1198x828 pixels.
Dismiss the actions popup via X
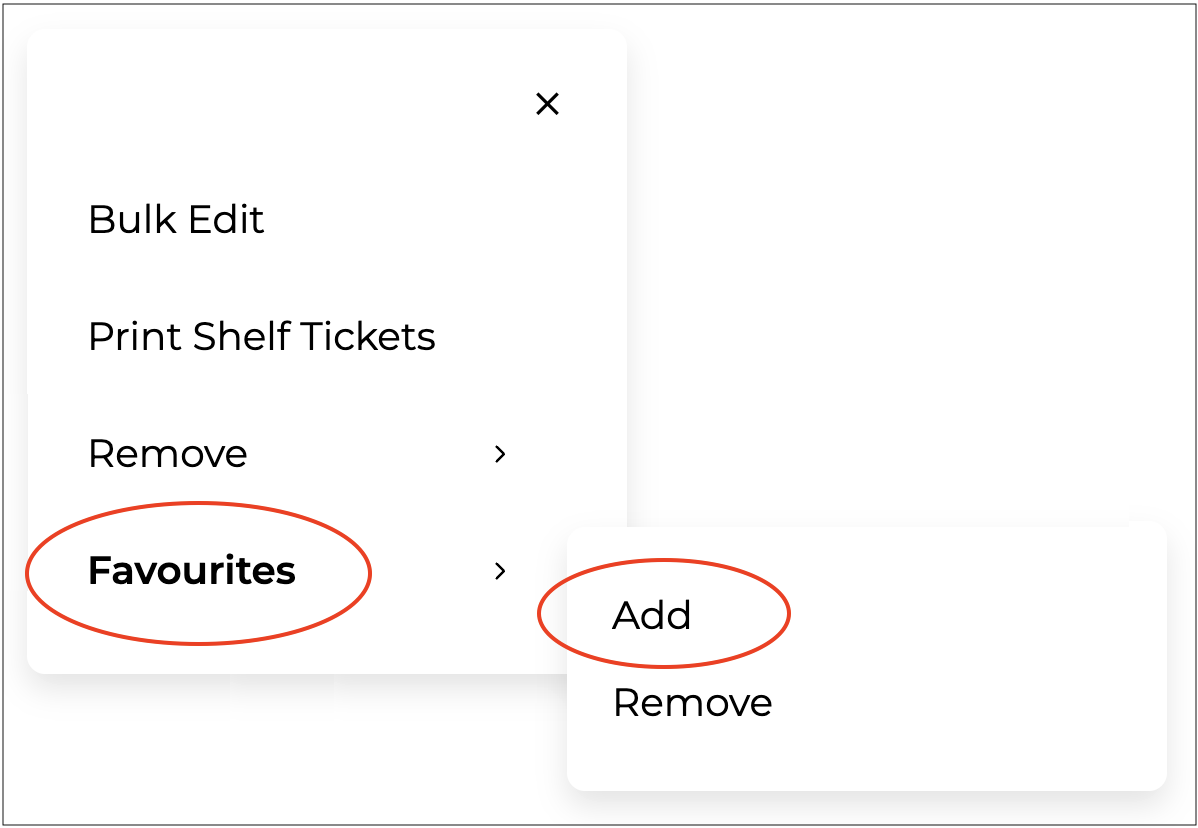(547, 104)
